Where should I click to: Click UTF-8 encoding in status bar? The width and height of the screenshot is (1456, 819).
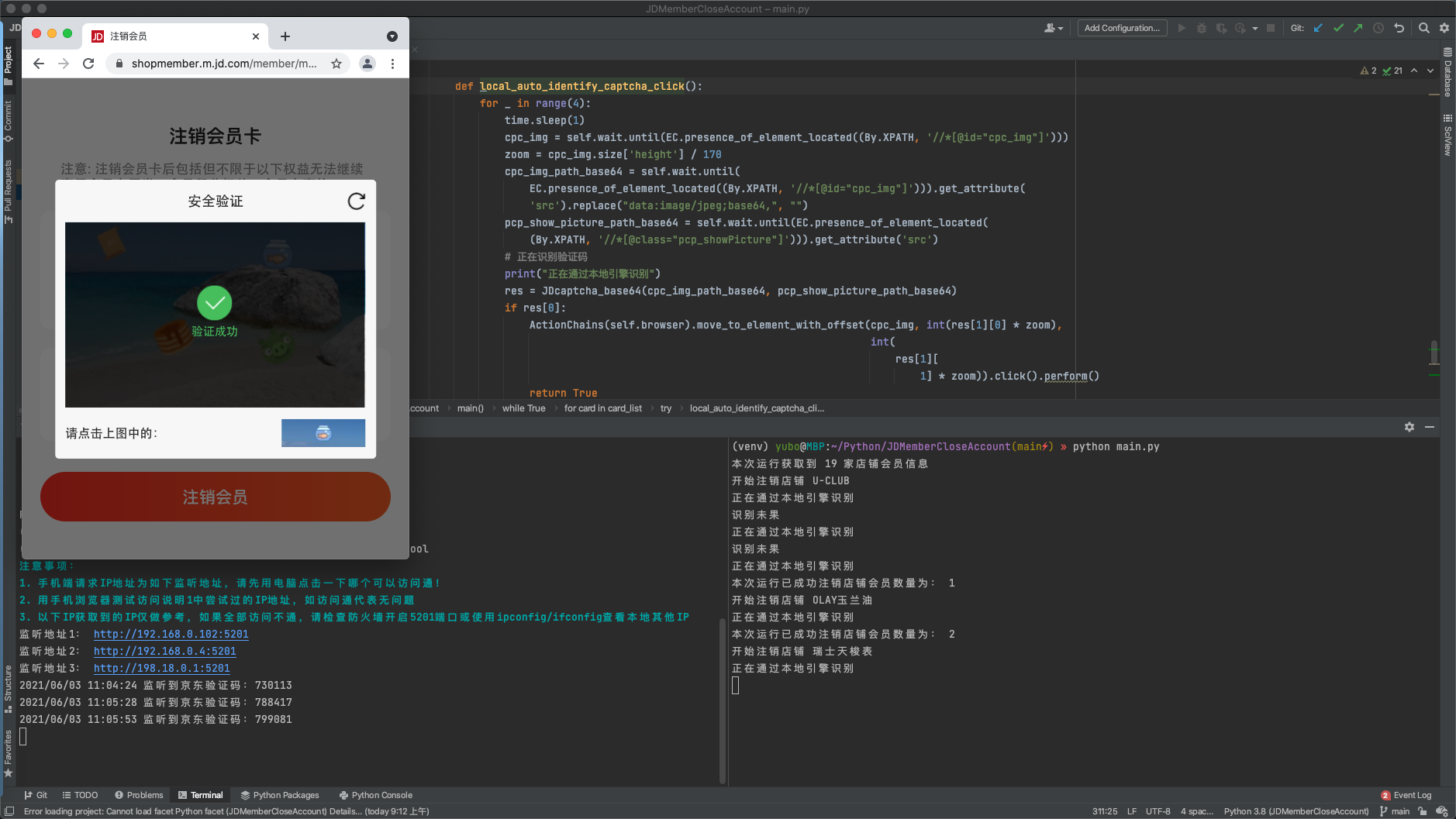point(1158,811)
